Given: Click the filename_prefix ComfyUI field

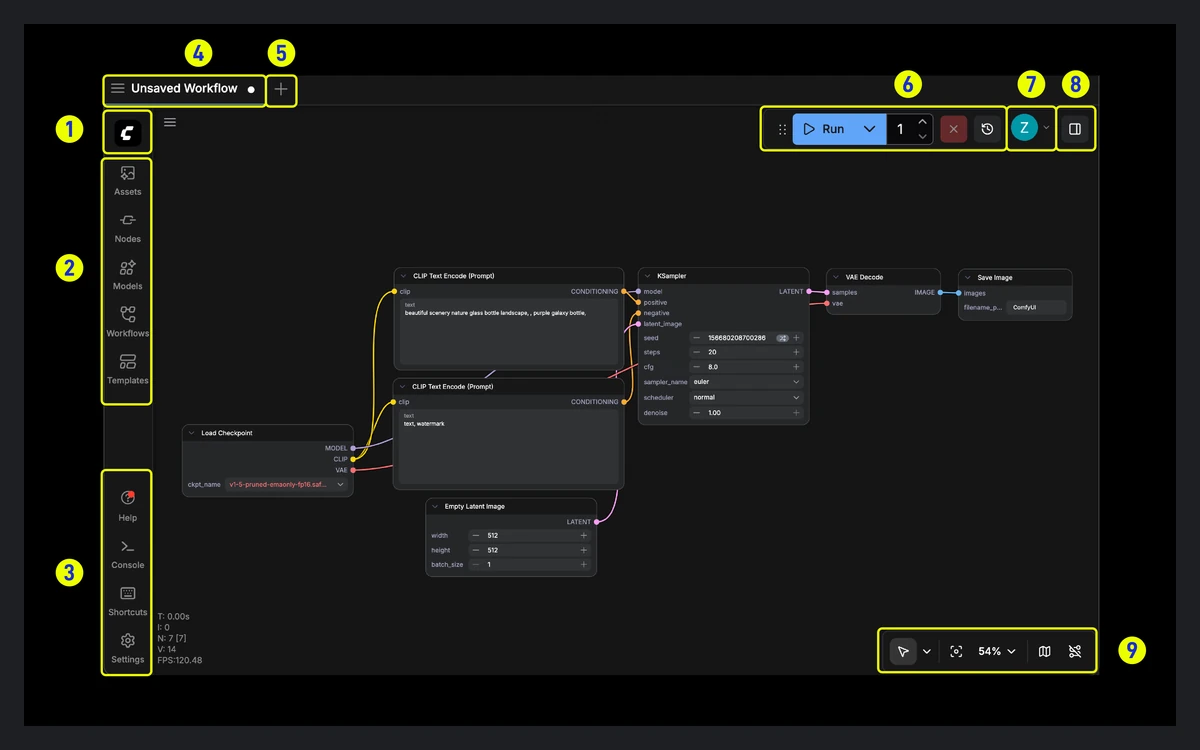Looking at the screenshot, I should 1036,307.
